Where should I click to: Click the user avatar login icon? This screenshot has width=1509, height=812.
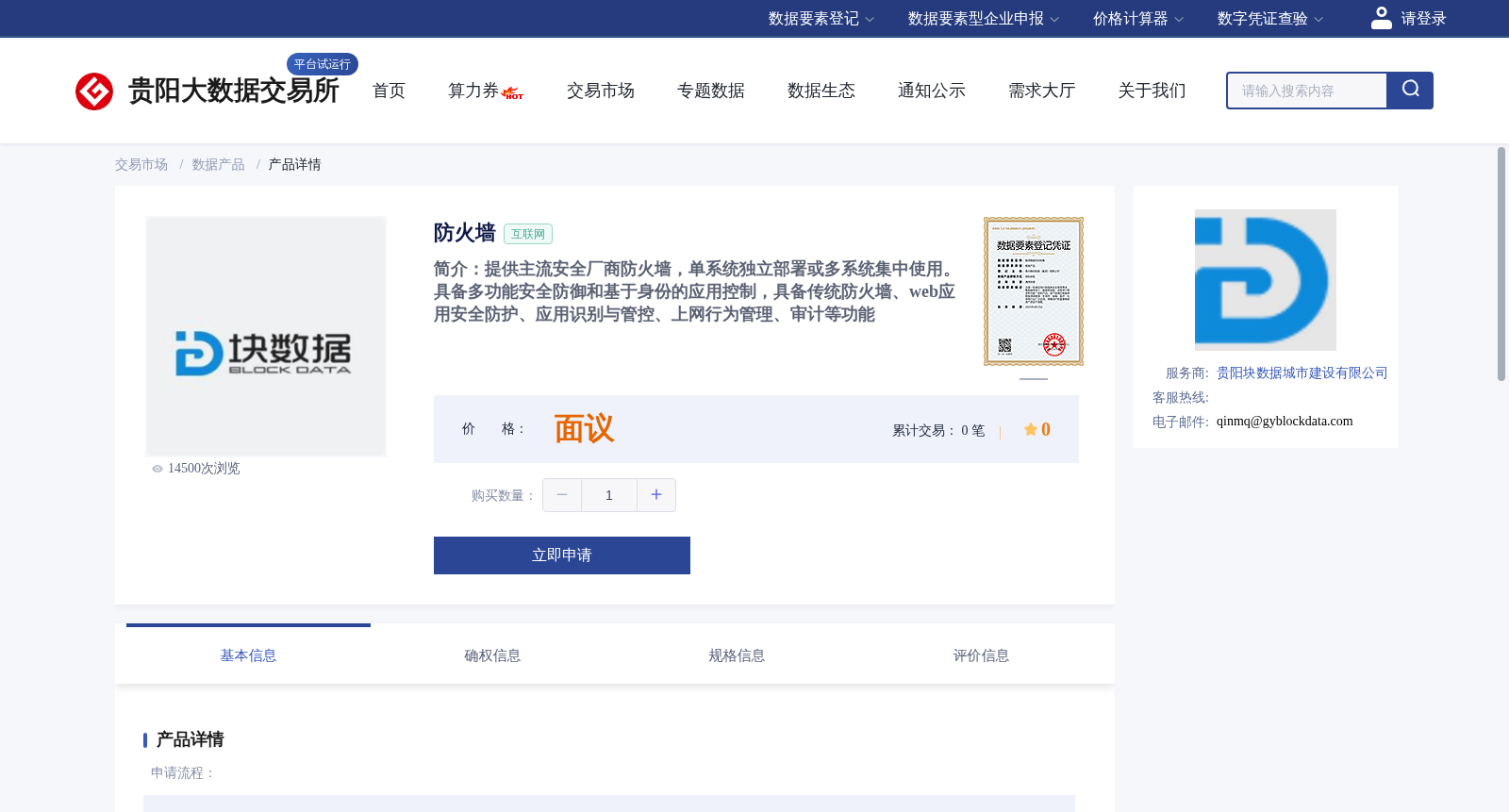point(1382,18)
